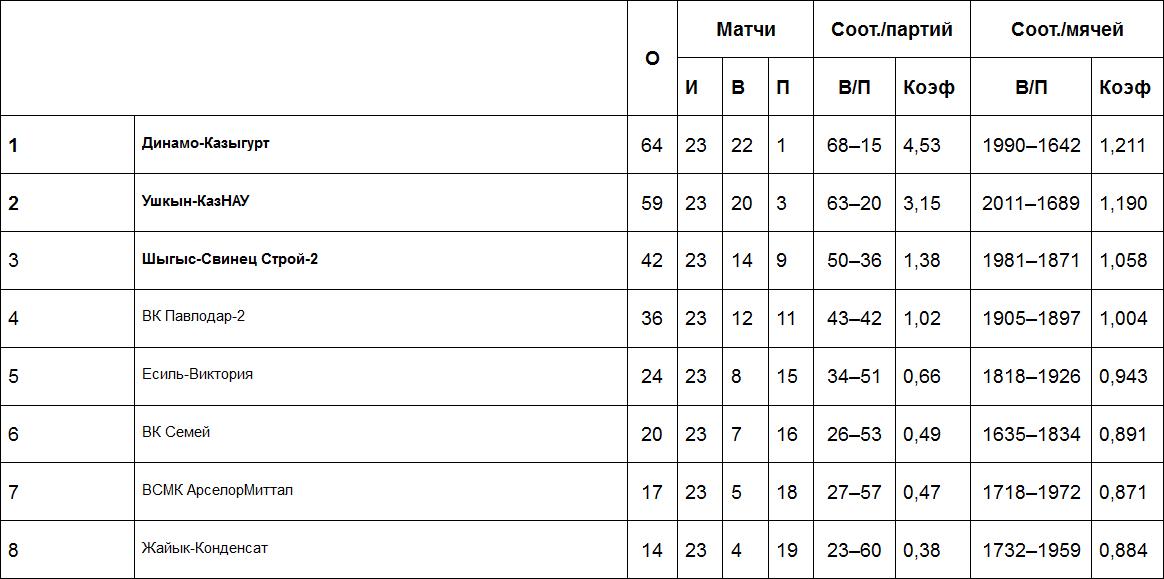Click the О points column header
The image size is (1164, 579).
tap(652, 58)
